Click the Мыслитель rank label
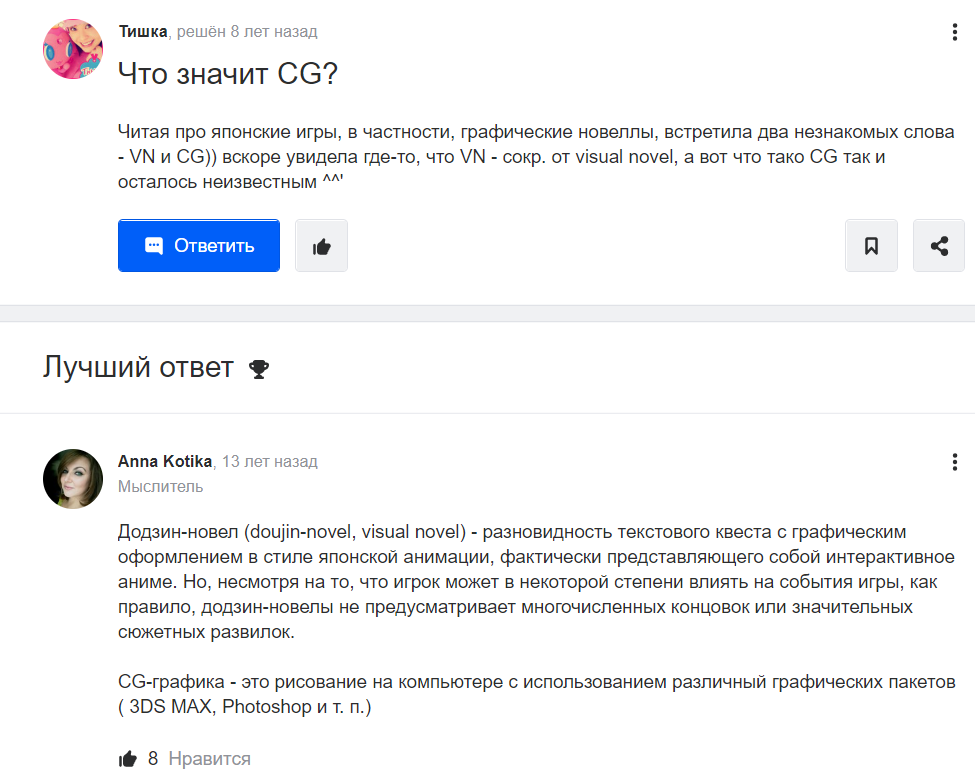Image resolution: width=975 pixels, height=780 pixels. click(x=160, y=486)
